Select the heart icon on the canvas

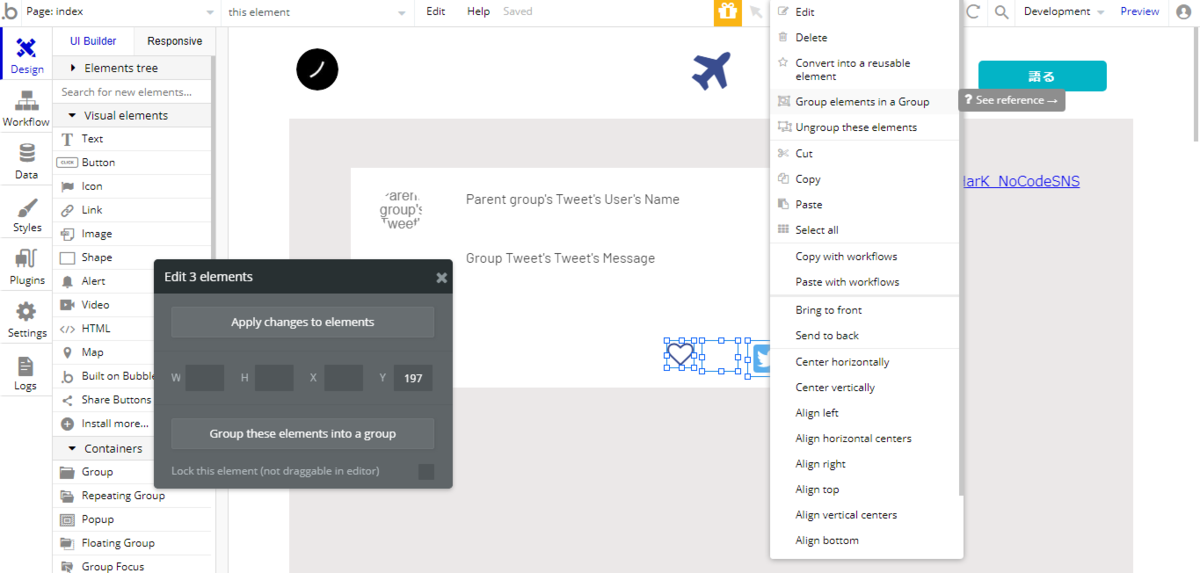tap(680, 354)
